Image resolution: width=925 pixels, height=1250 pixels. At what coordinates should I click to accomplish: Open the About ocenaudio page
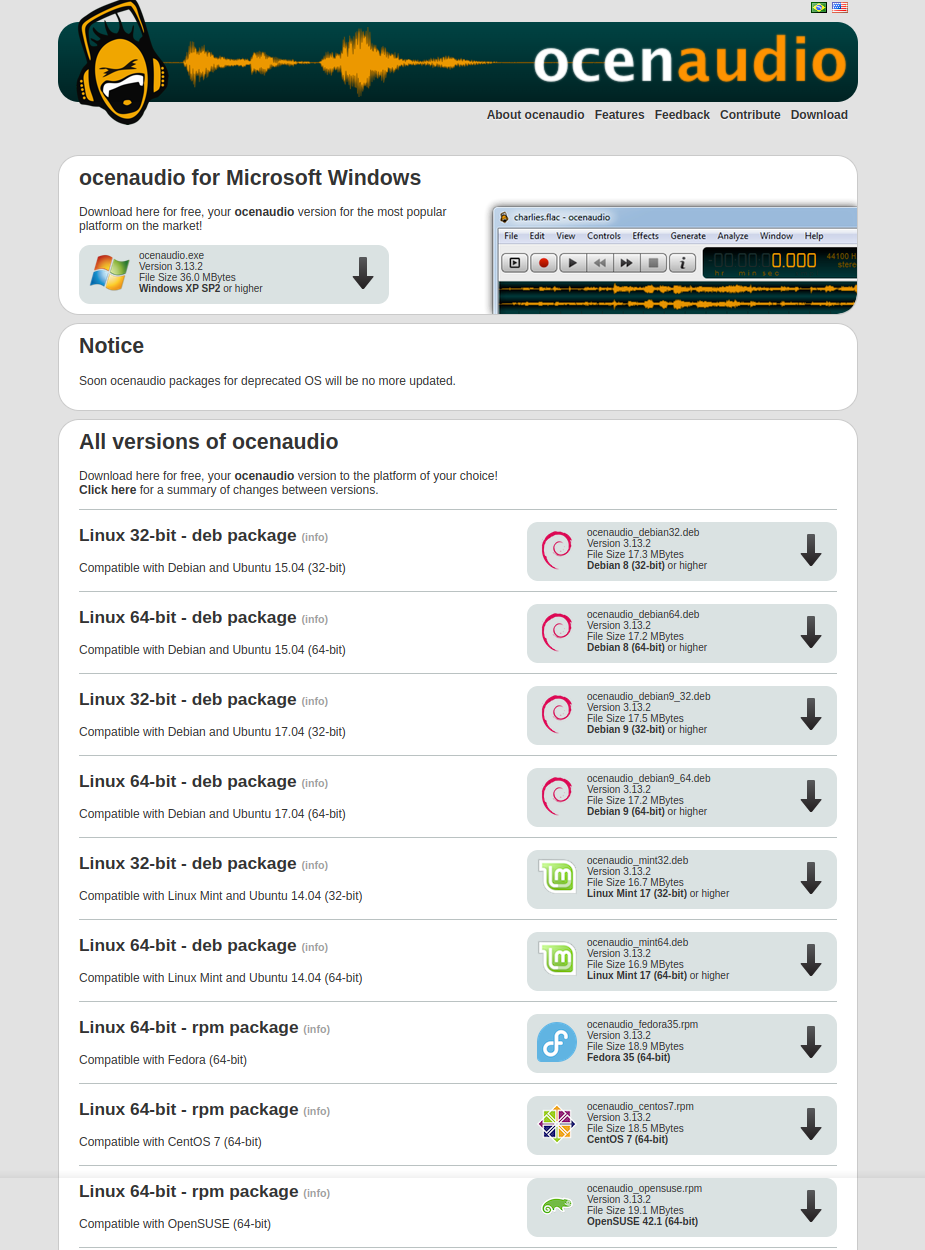[x=536, y=115]
